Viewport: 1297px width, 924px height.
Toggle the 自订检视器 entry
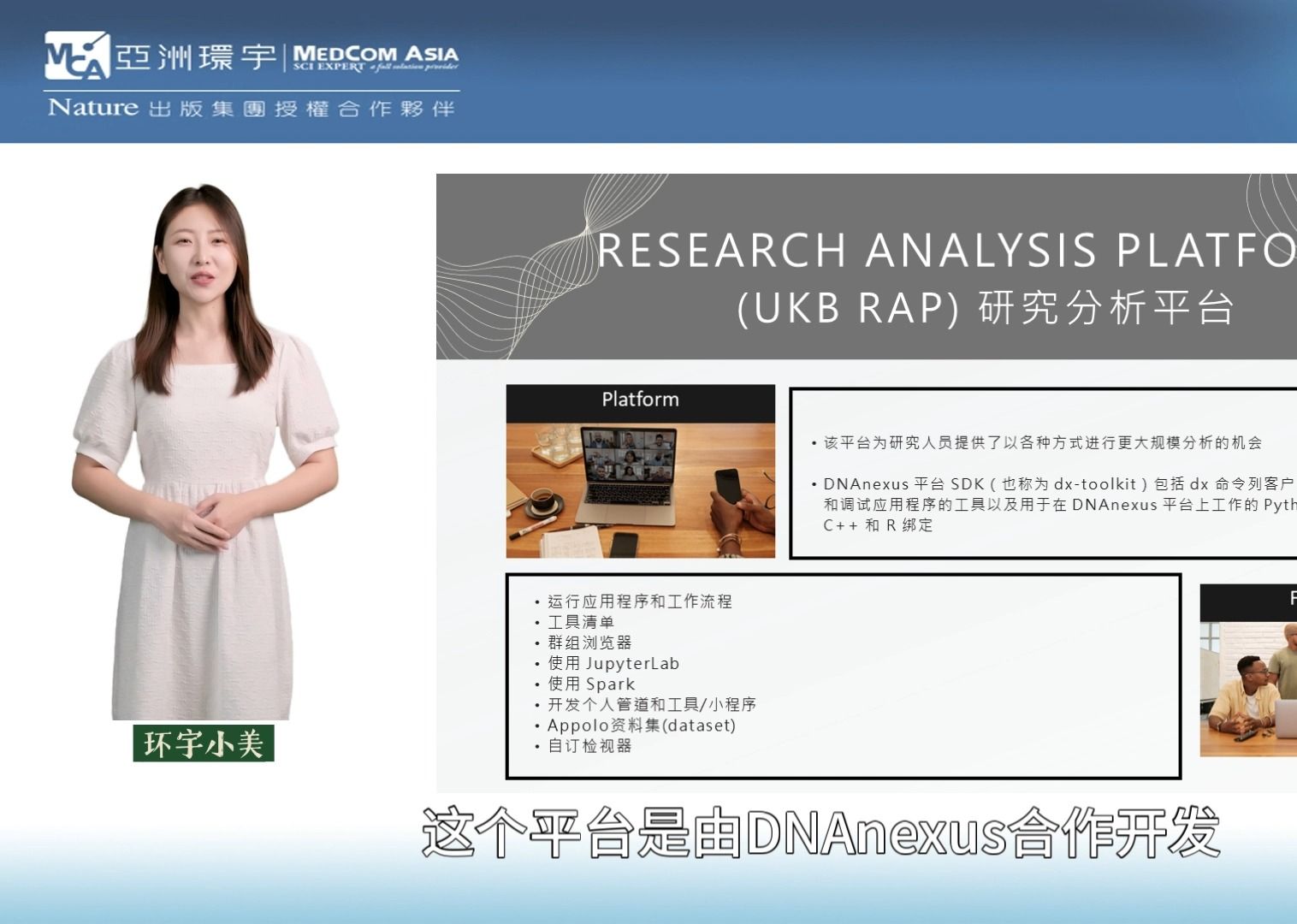[x=590, y=745]
